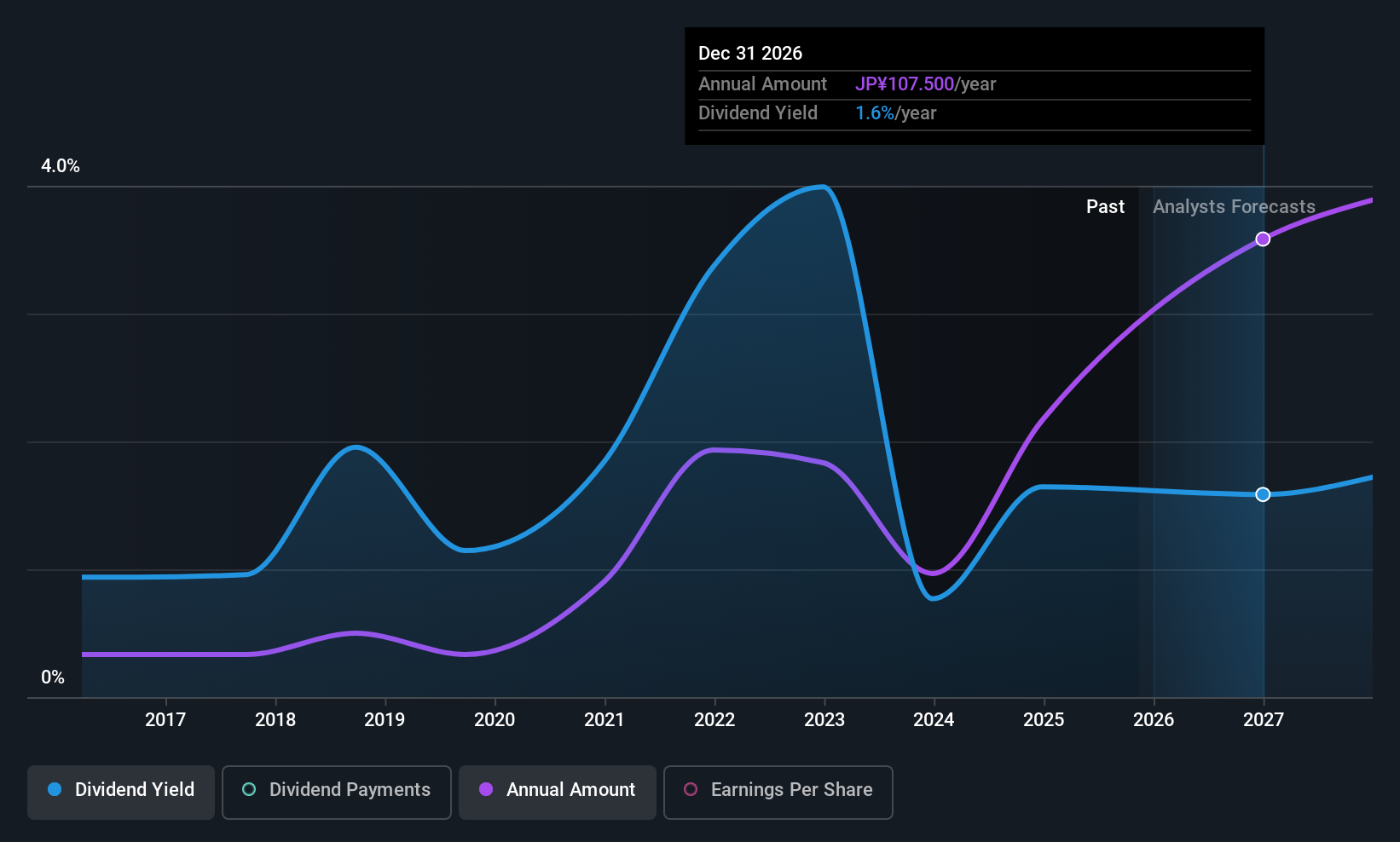The width and height of the screenshot is (1400, 842).
Task: Click the Past label on the chart
Action: (x=1105, y=207)
